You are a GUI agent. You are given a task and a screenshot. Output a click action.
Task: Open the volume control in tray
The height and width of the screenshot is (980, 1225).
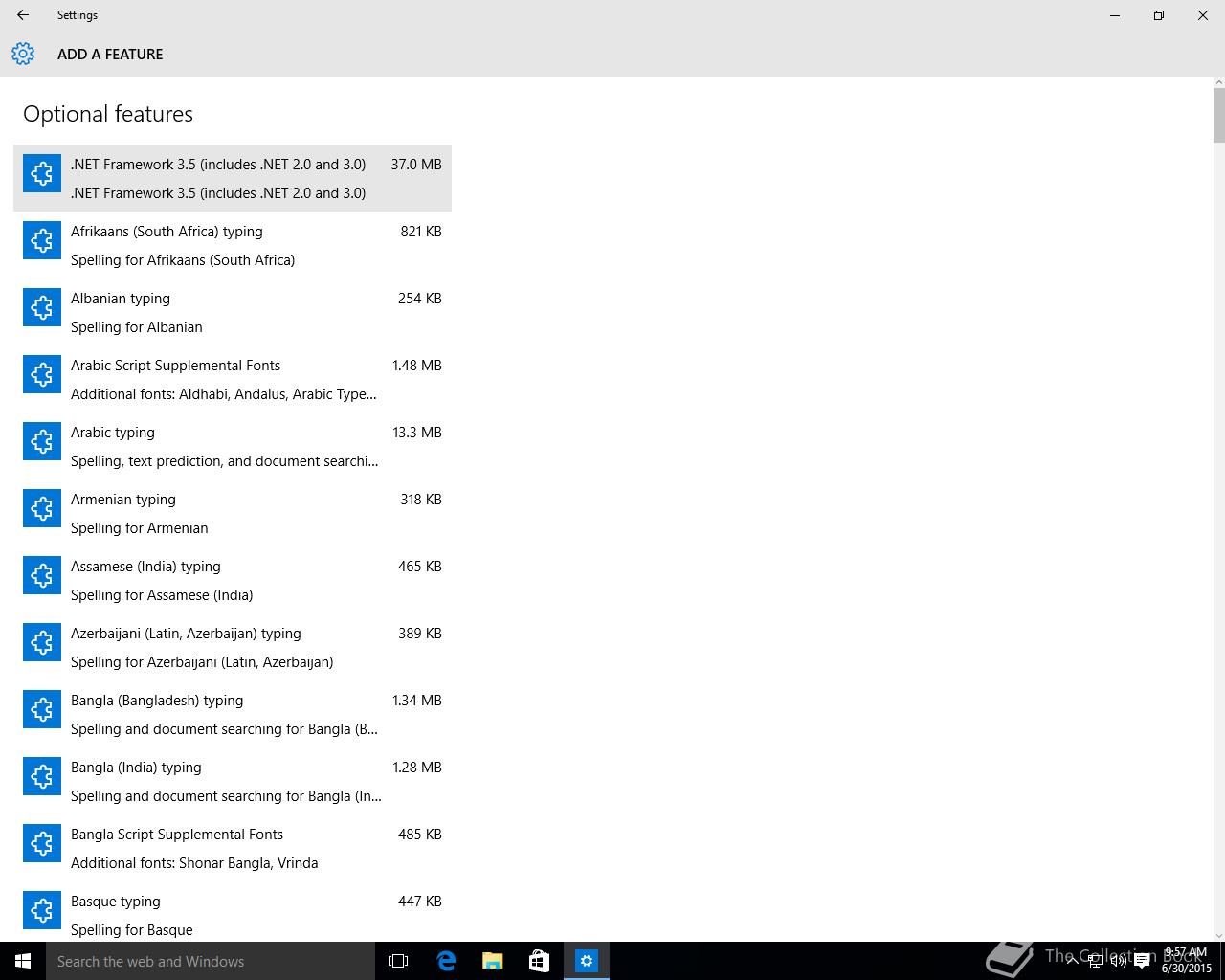coord(1118,961)
